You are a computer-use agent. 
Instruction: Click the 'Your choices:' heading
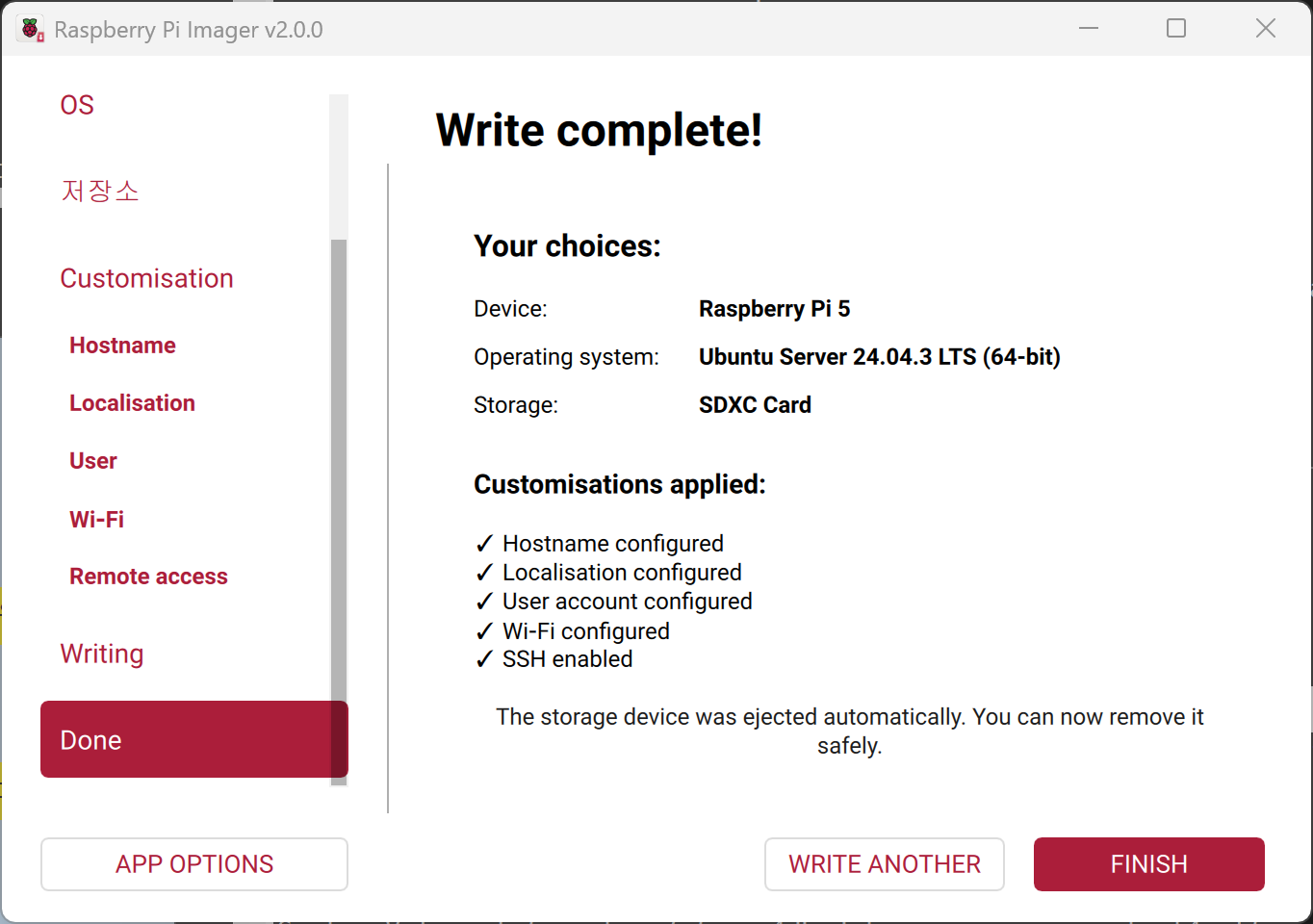click(567, 246)
